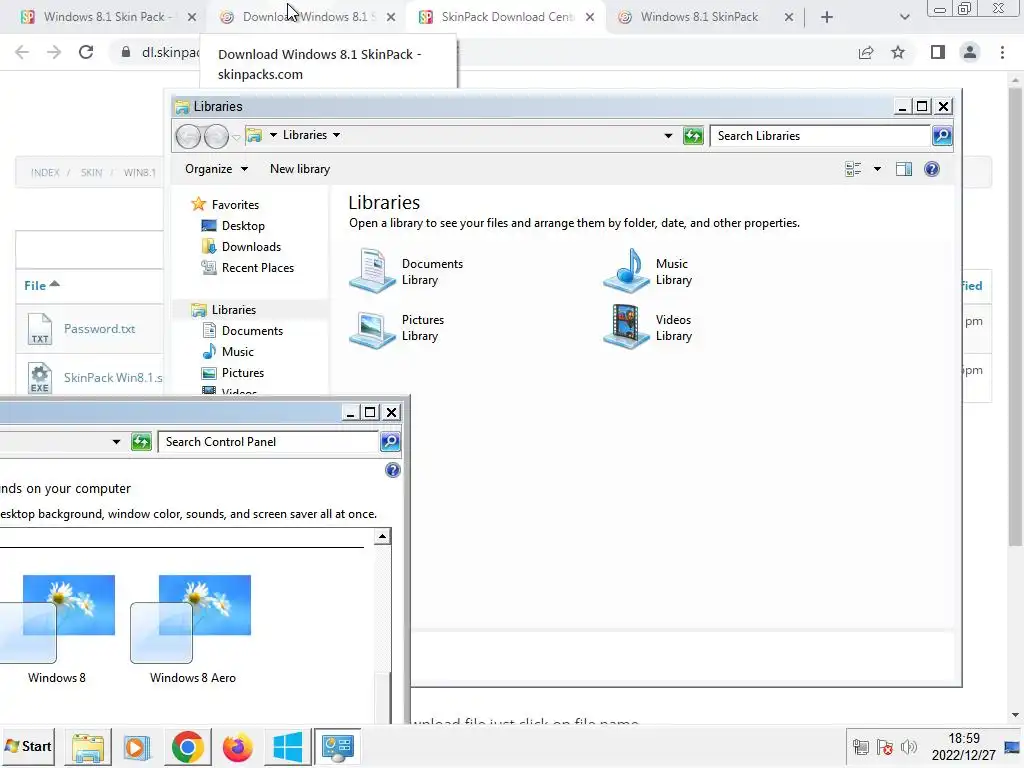1024x768 pixels.
Task: Click the green refresh icon in Libraries address bar
Action: pyautogui.click(x=693, y=136)
